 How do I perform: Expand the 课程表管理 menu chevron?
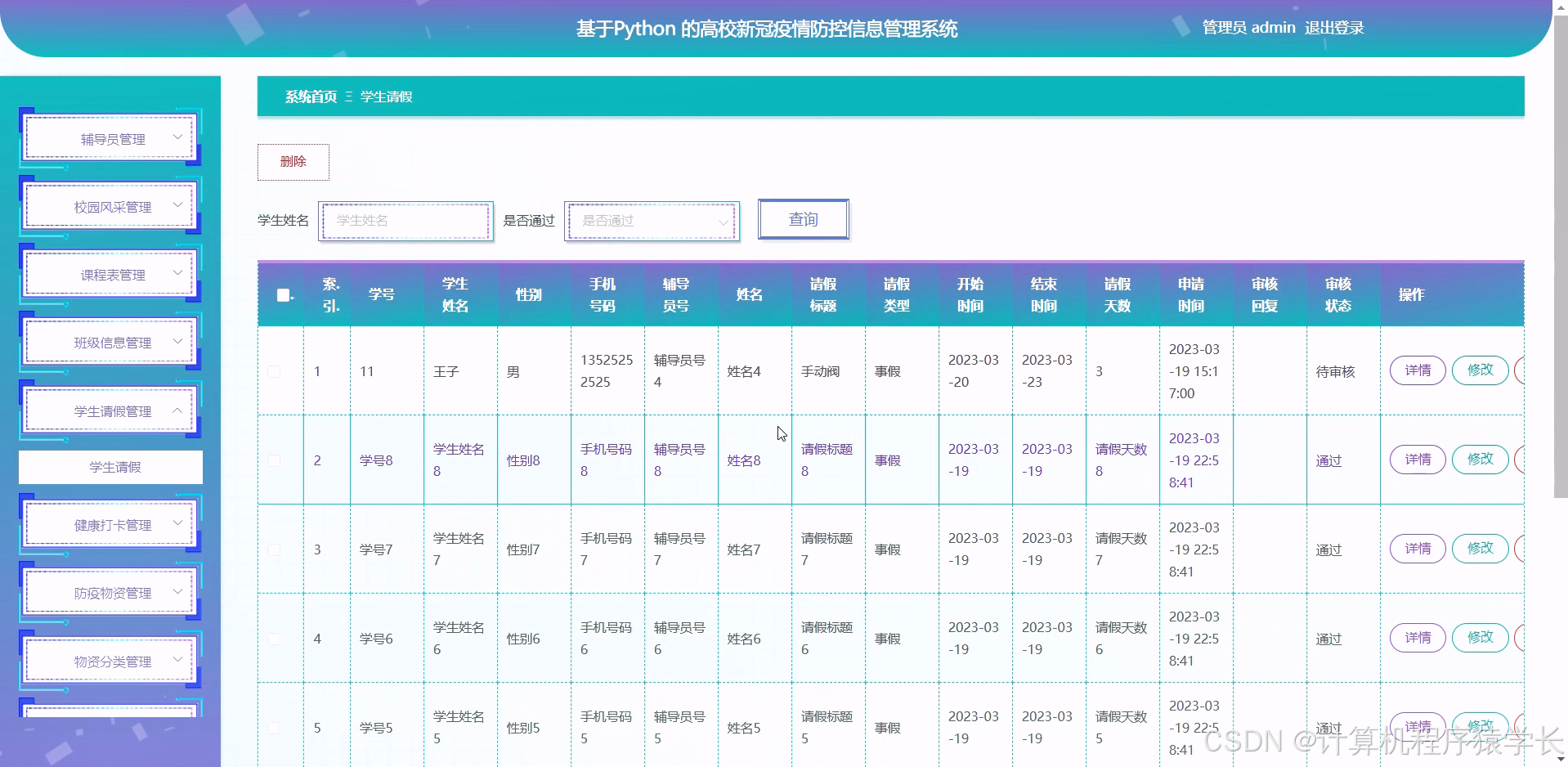click(x=177, y=273)
